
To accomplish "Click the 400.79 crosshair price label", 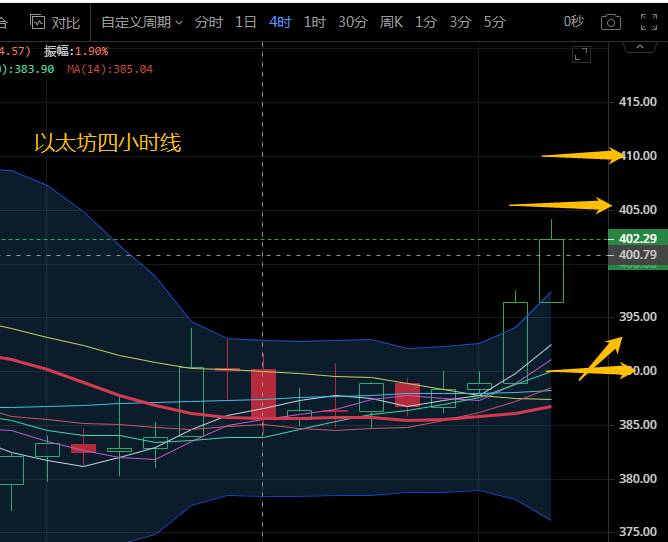I will [638, 255].
